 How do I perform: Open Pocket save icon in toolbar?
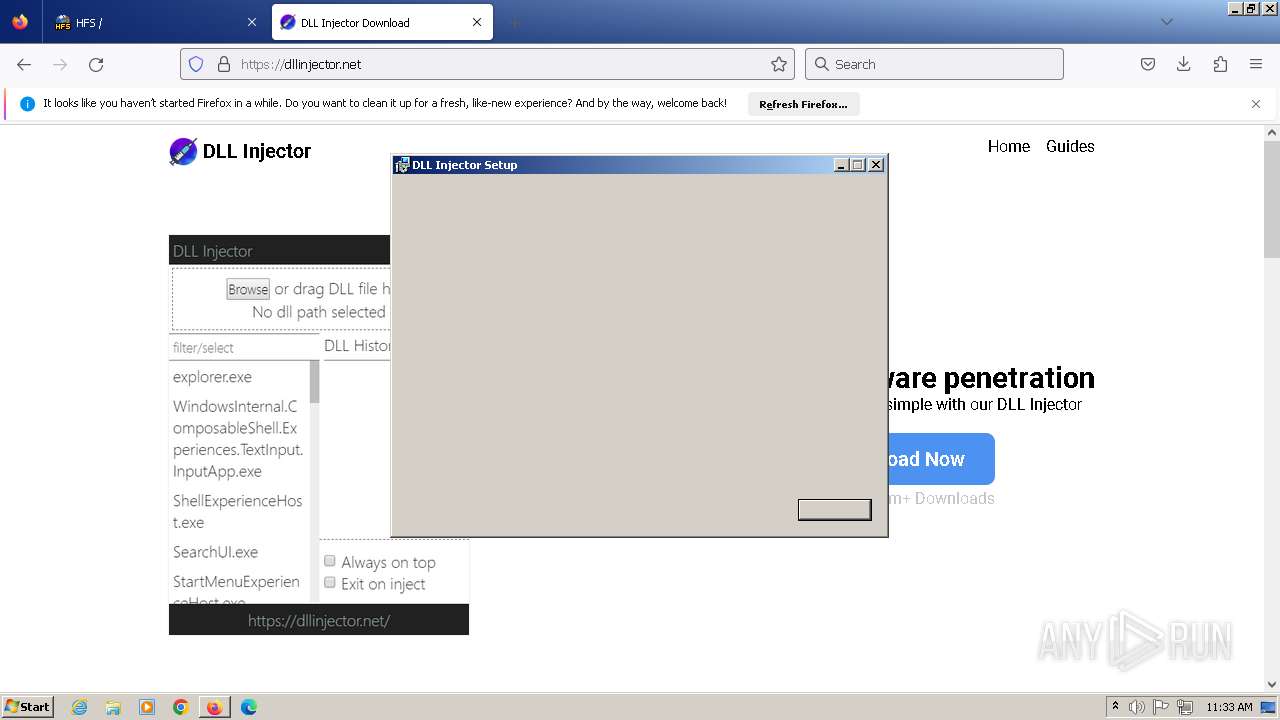click(x=1148, y=64)
